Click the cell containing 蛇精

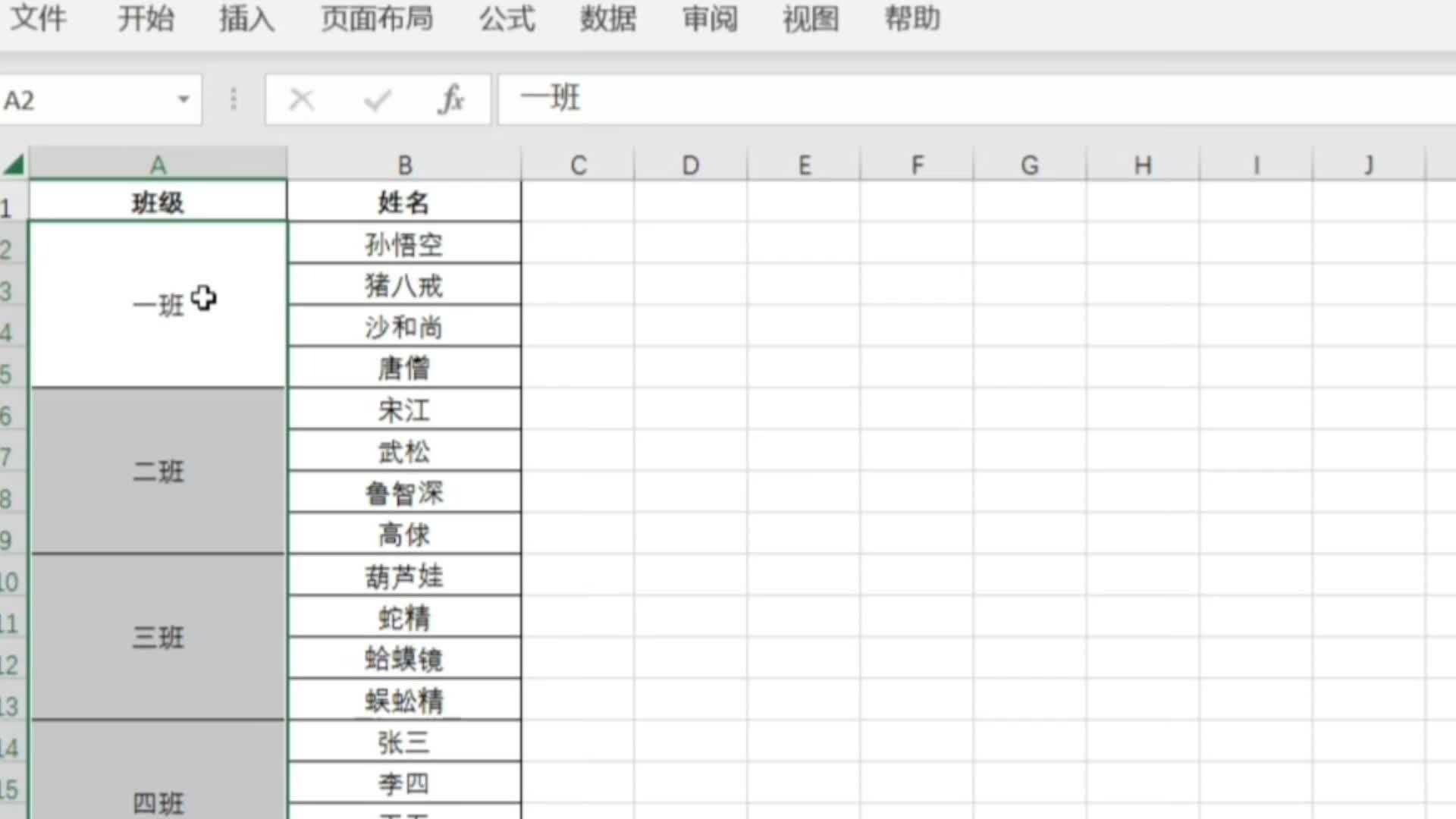pos(404,617)
